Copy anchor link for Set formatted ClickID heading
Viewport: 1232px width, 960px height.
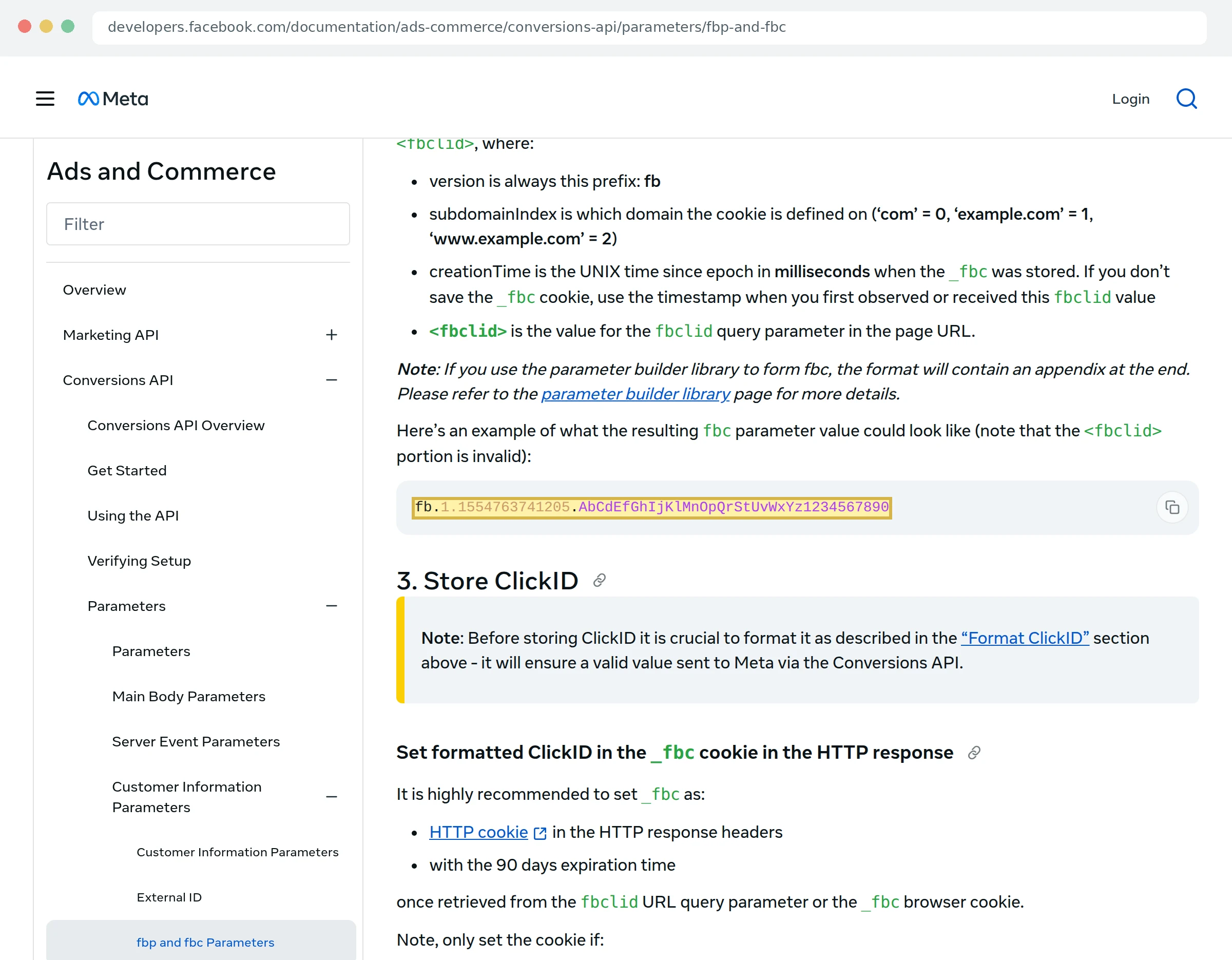point(974,753)
